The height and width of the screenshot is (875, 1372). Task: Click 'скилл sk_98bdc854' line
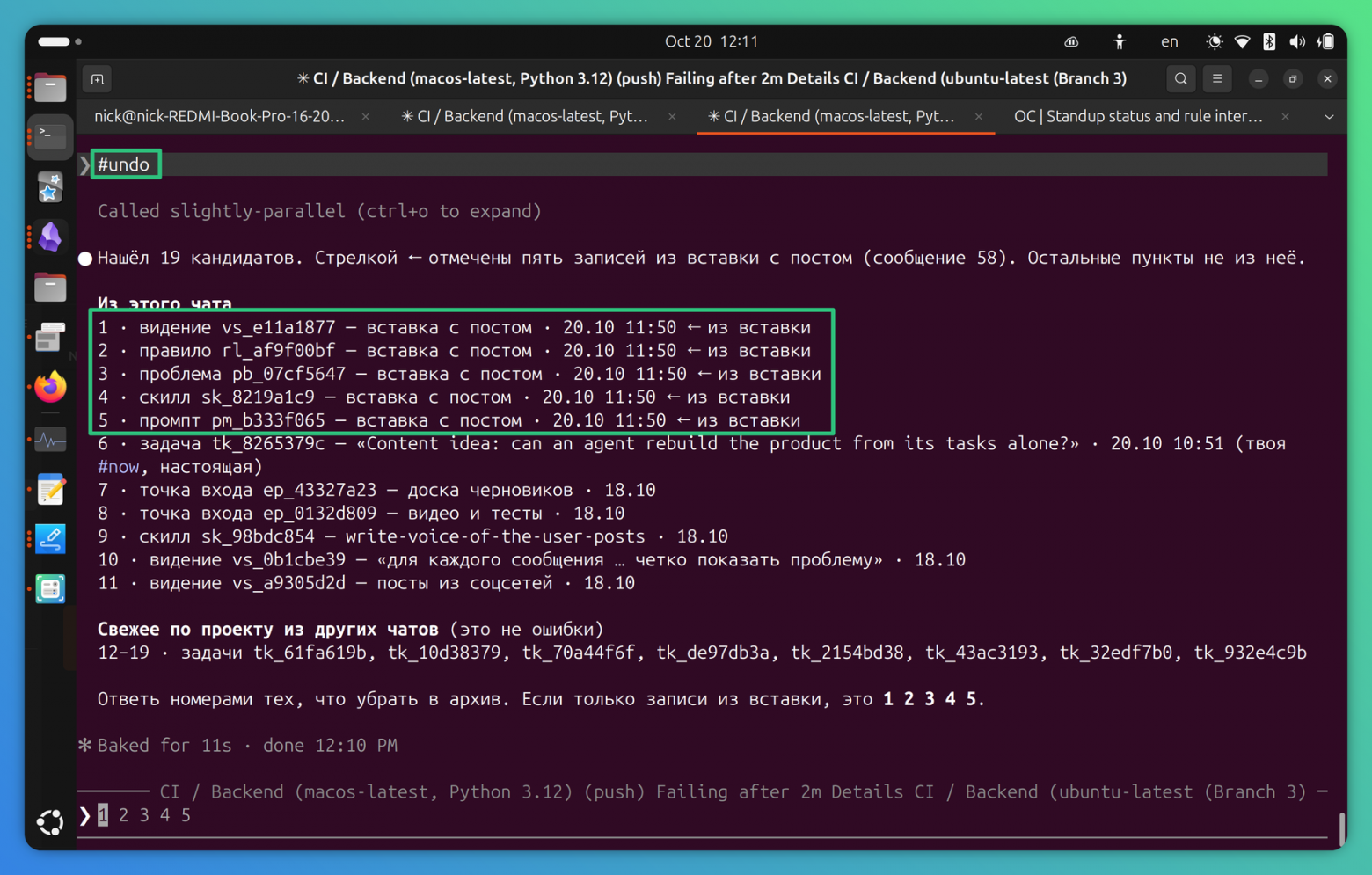point(412,536)
